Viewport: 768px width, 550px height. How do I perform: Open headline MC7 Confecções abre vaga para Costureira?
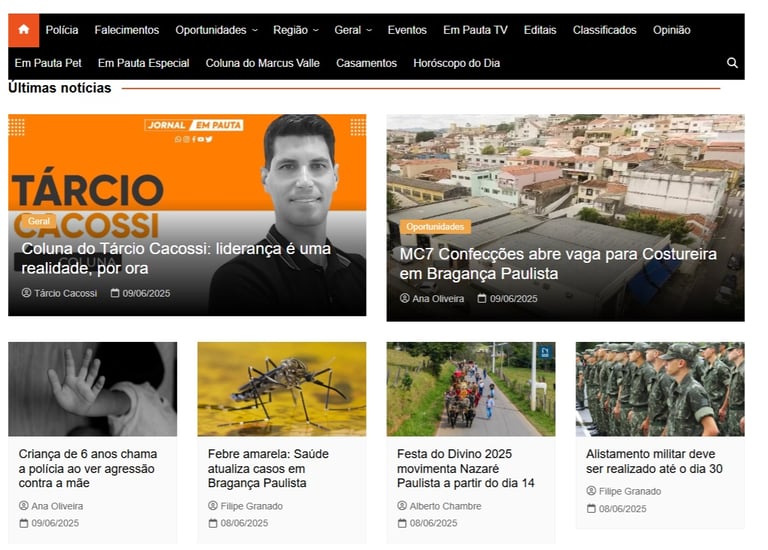point(558,263)
